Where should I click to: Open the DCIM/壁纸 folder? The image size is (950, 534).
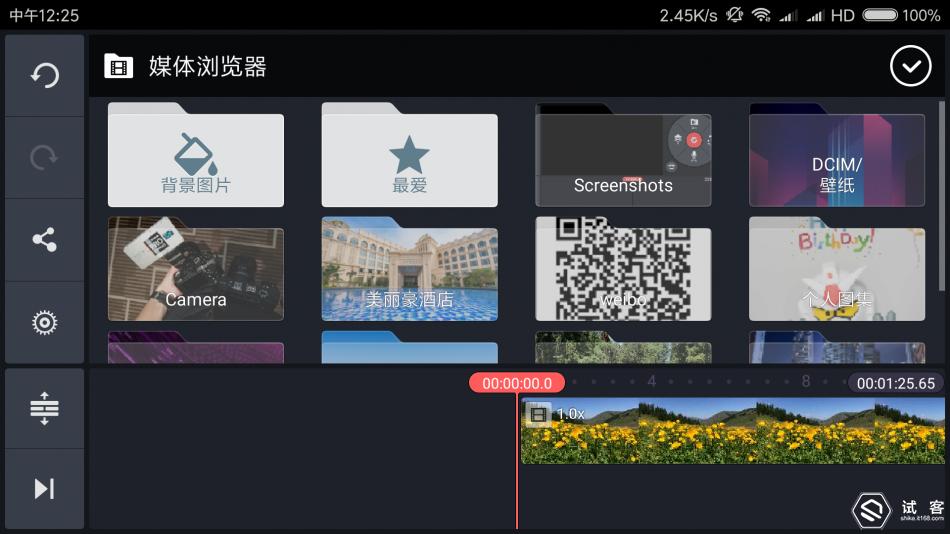tap(837, 155)
